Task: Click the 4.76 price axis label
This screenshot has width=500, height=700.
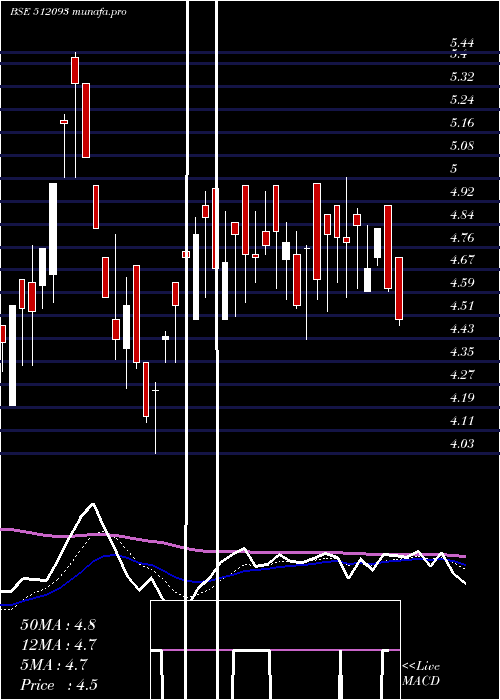Action: pos(462,238)
